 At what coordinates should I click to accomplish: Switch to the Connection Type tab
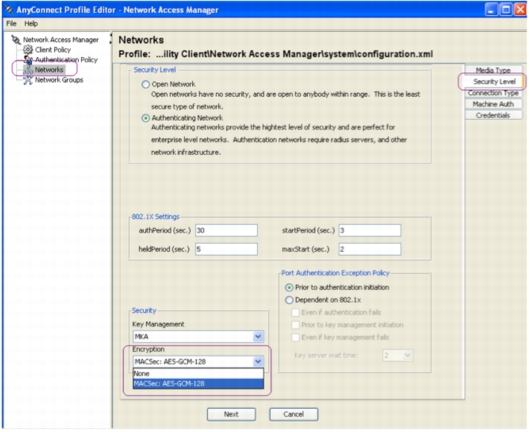493,93
